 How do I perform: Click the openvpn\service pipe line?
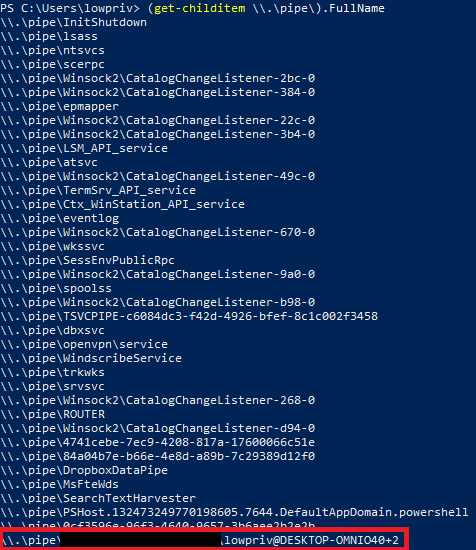(x=84, y=344)
